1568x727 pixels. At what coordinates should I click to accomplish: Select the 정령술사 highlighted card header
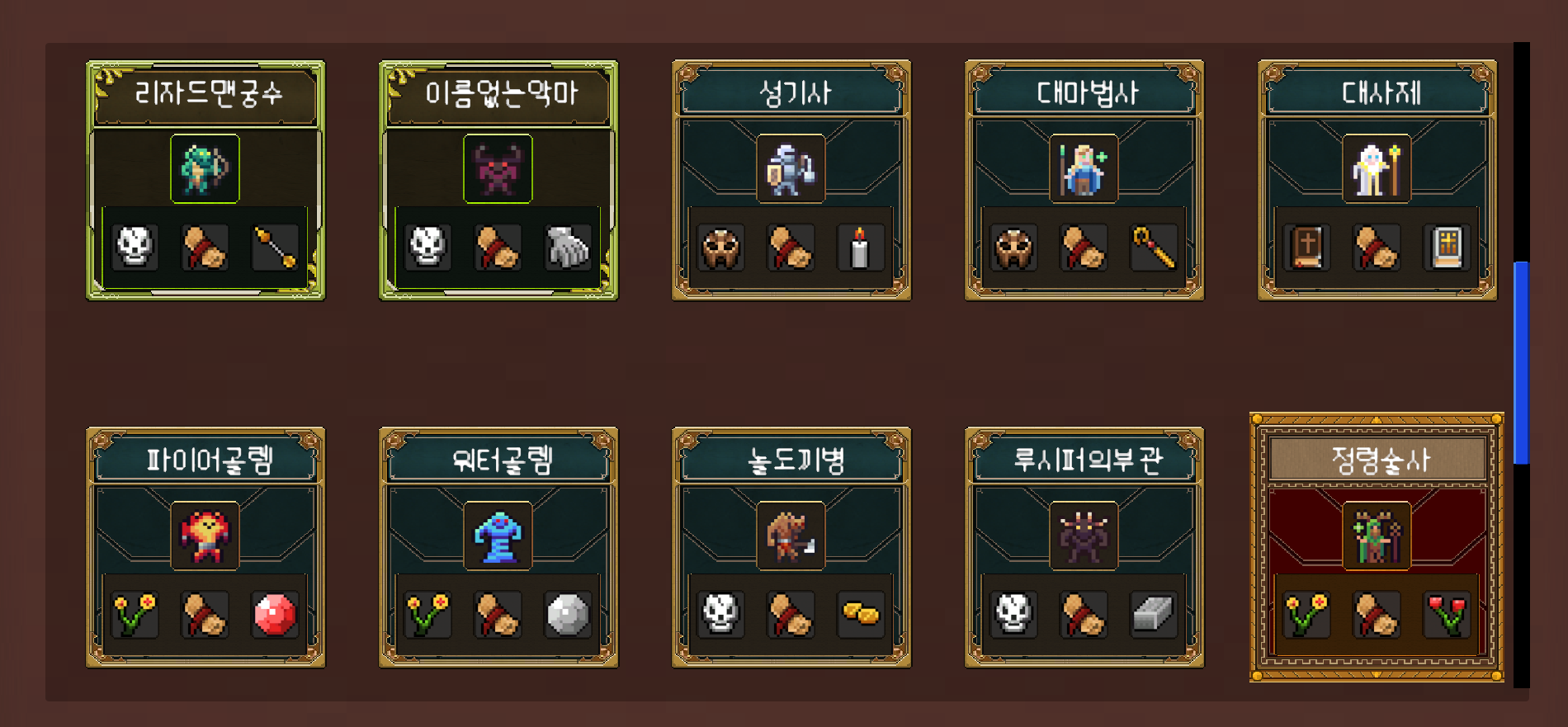click(x=1377, y=460)
